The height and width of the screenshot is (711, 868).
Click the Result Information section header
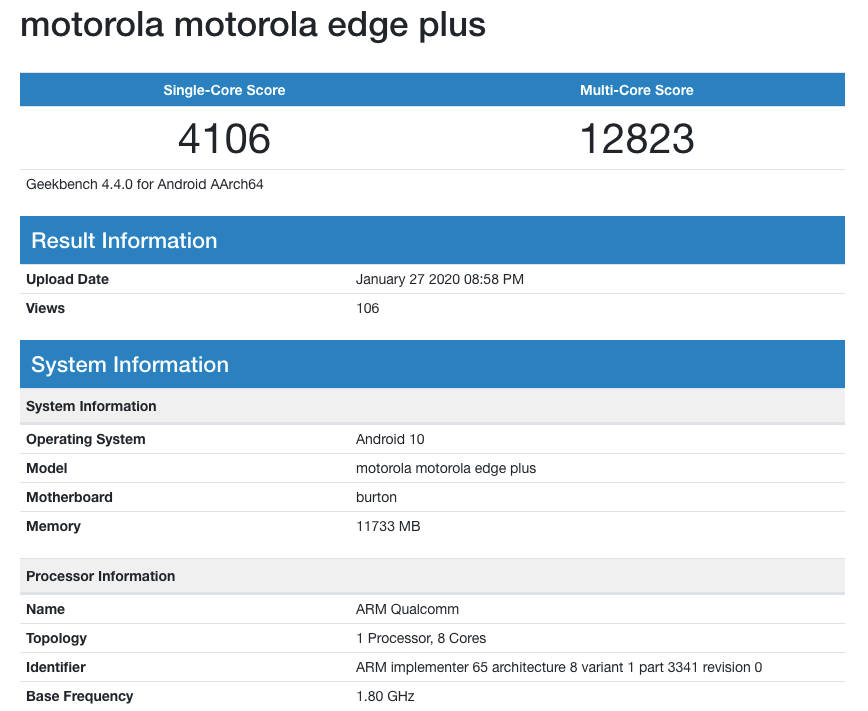125,240
